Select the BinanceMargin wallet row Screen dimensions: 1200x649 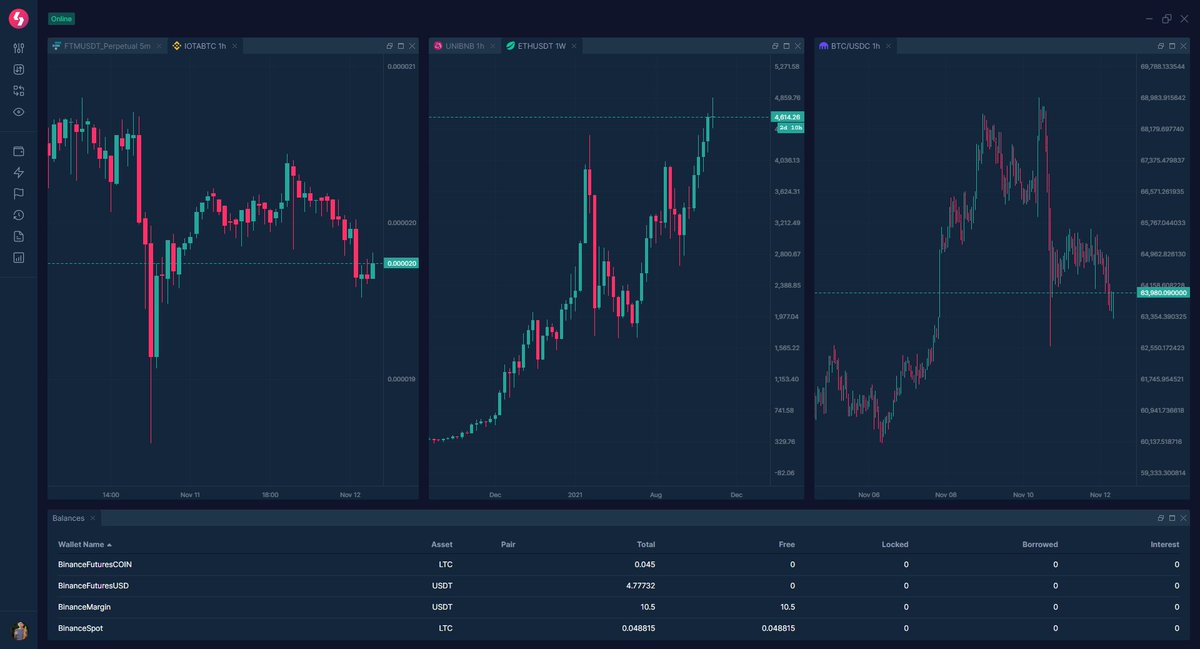(x=619, y=606)
